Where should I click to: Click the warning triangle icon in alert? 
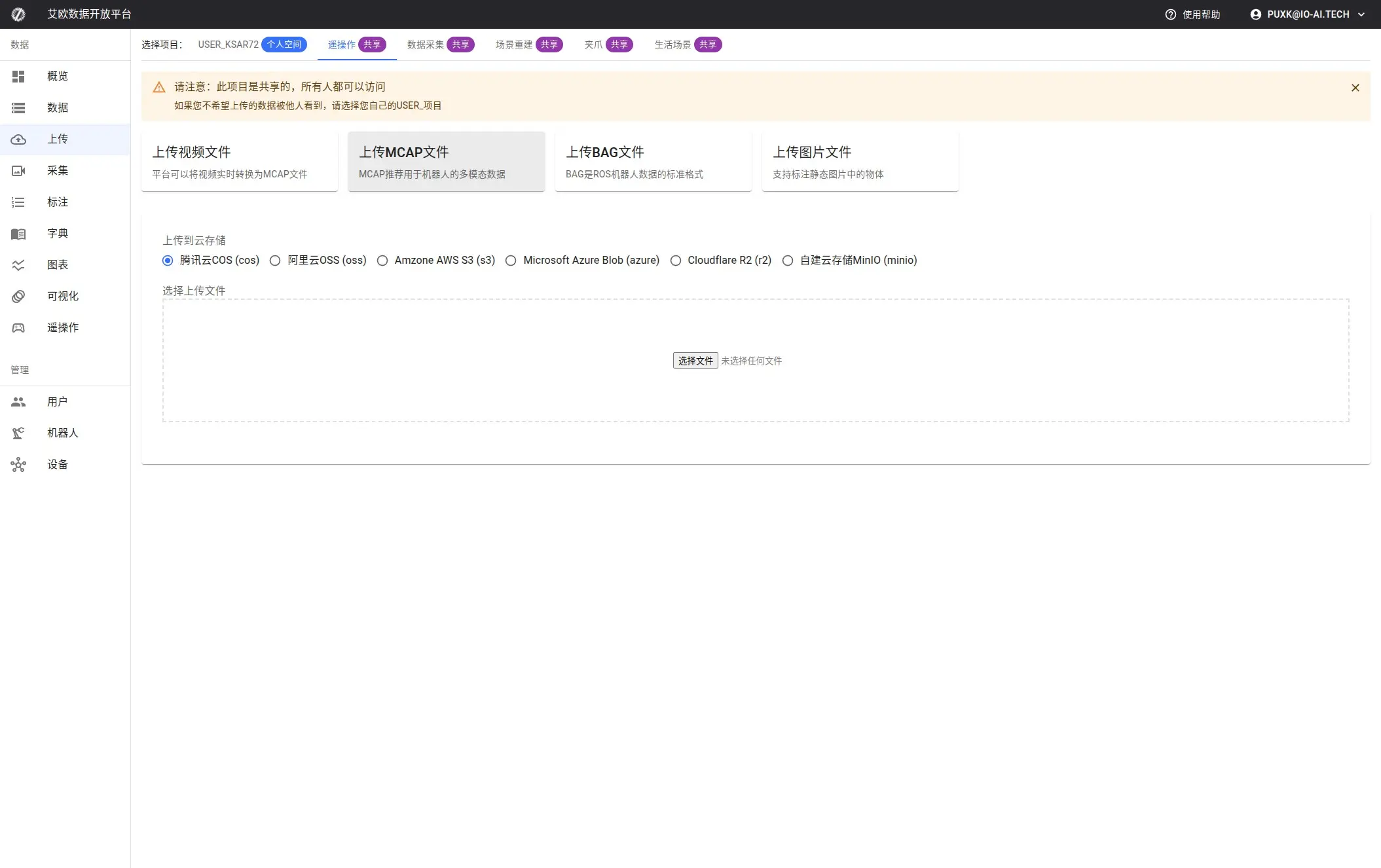(158, 87)
